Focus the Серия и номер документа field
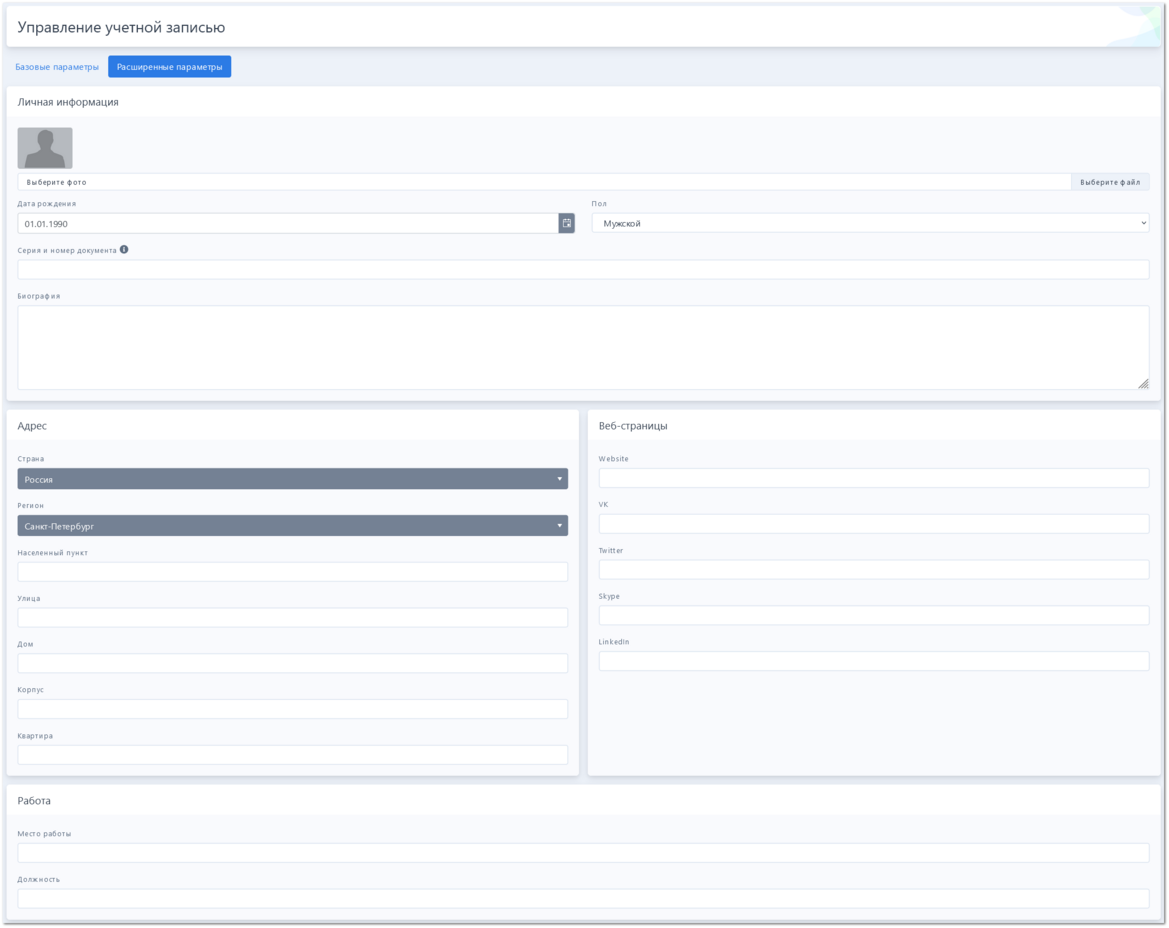The height and width of the screenshot is (928, 1169). click(583, 270)
